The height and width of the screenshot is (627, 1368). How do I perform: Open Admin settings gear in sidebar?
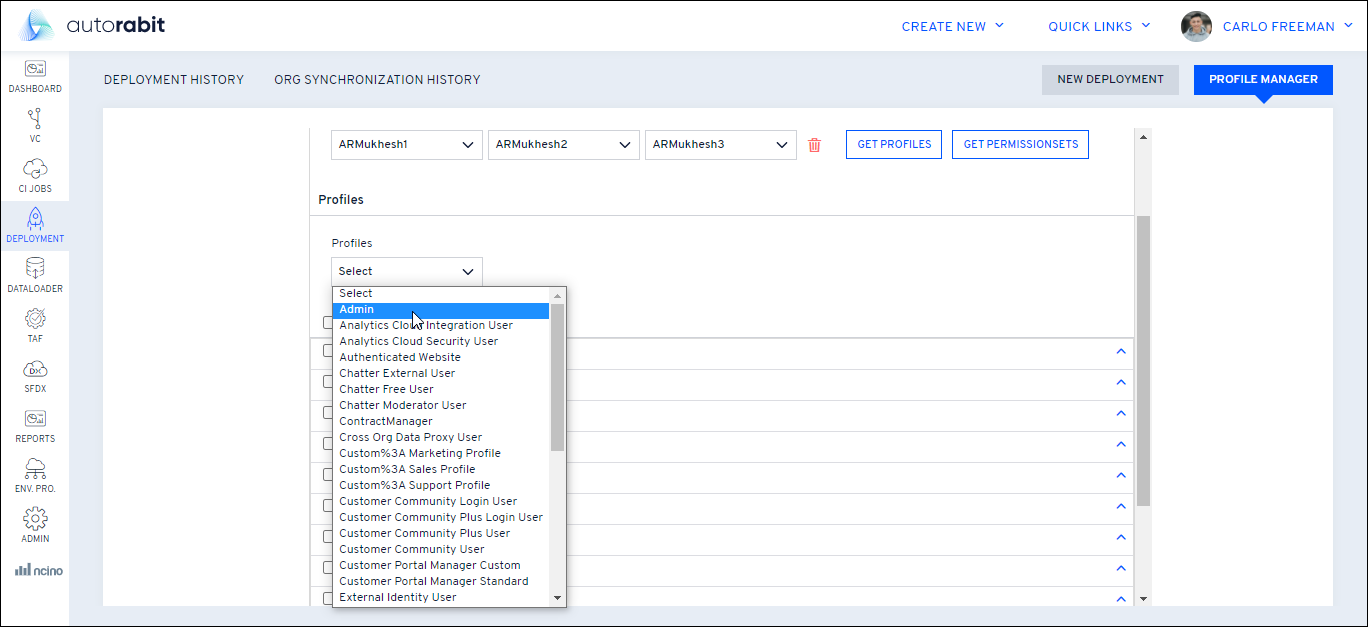[35, 526]
